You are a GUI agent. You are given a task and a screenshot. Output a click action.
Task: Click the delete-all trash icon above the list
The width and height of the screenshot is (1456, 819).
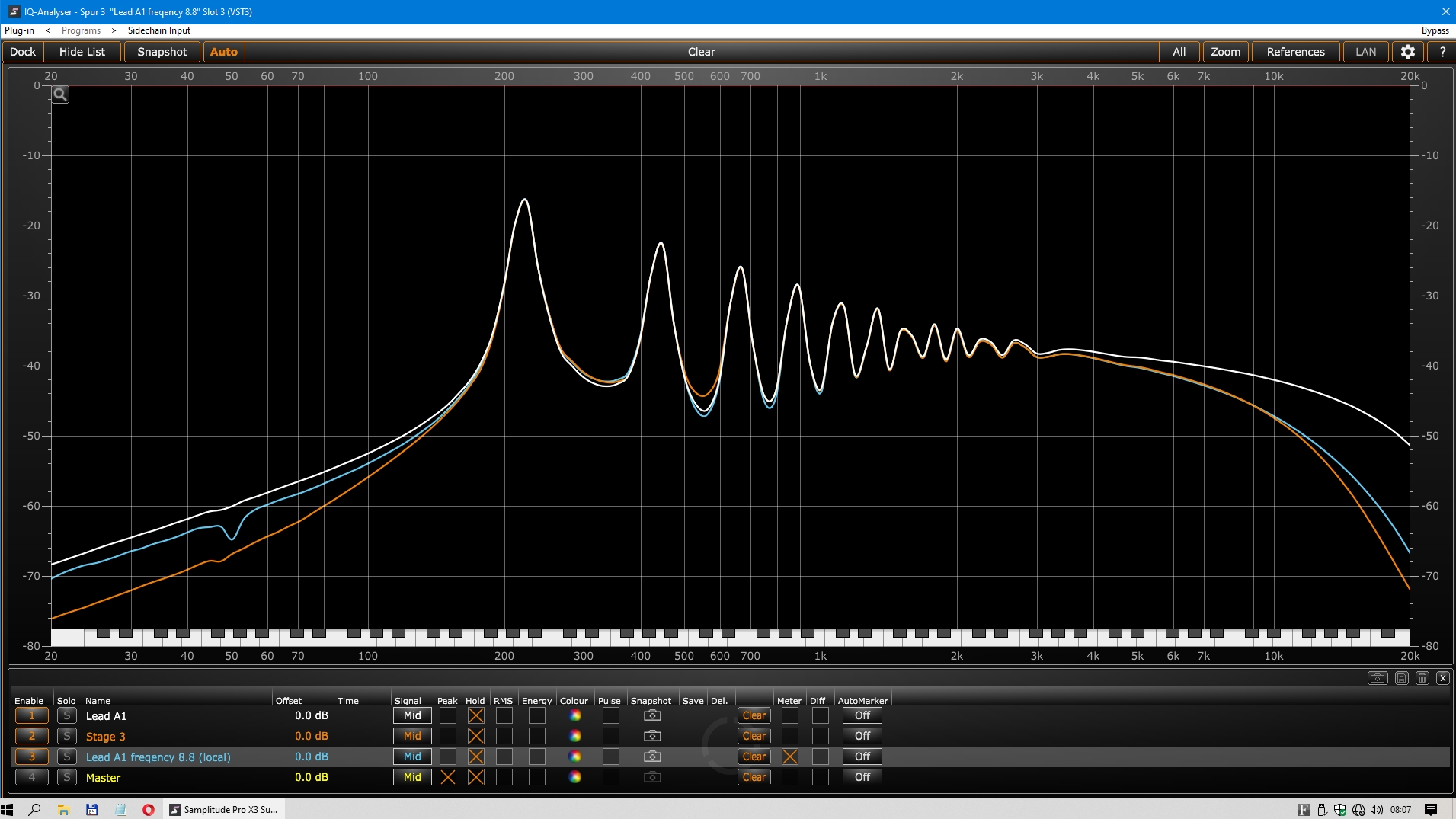point(1422,678)
